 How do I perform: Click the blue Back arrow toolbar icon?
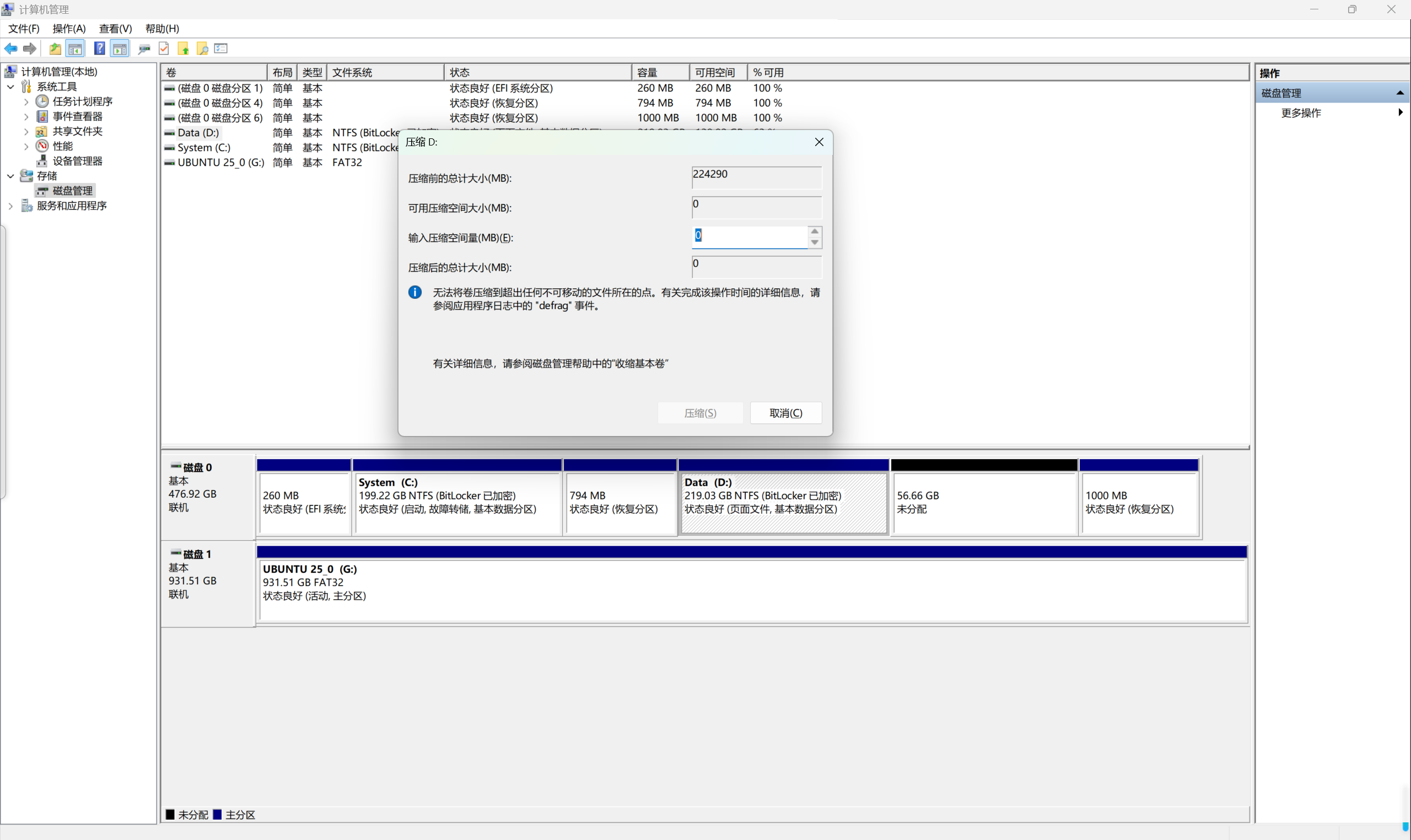point(11,49)
